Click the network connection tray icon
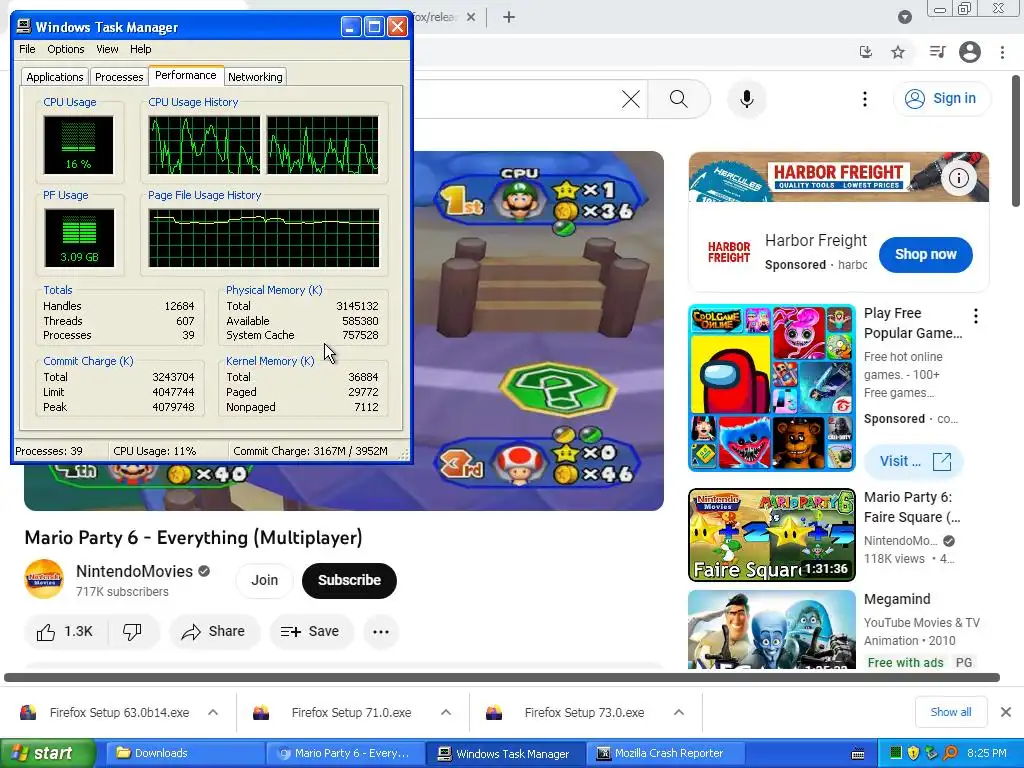This screenshot has width=1024, height=768. [x=932, y=753]
